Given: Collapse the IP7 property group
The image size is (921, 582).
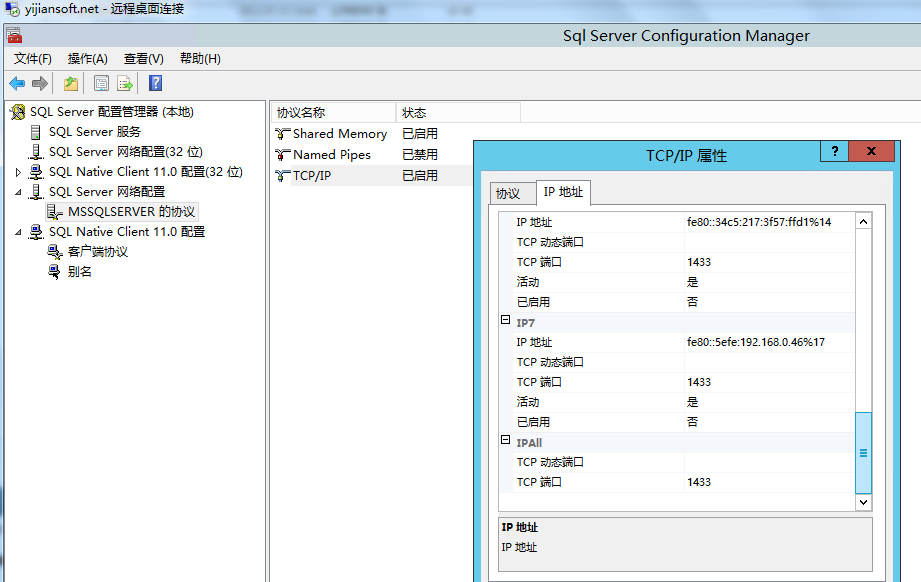Looking at the screenshot, I should (x=505, y=320).
